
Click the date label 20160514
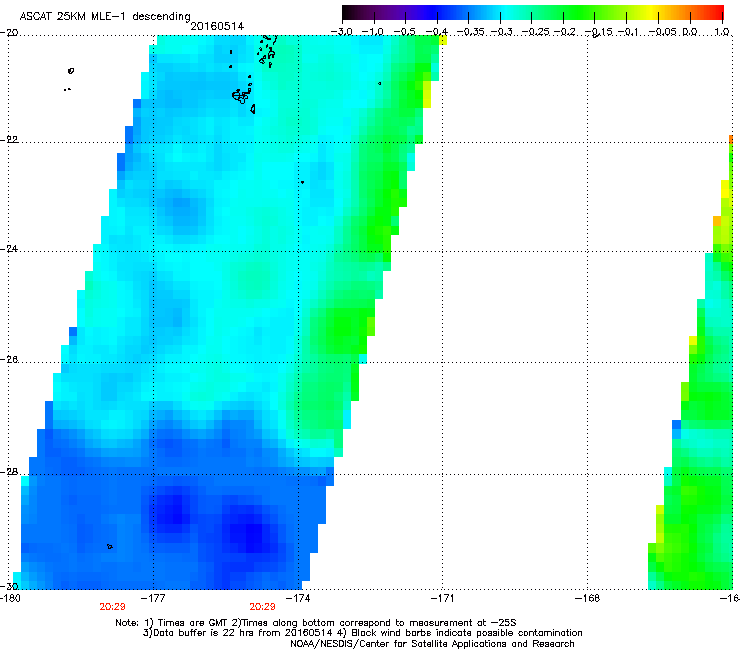[217, 26]
